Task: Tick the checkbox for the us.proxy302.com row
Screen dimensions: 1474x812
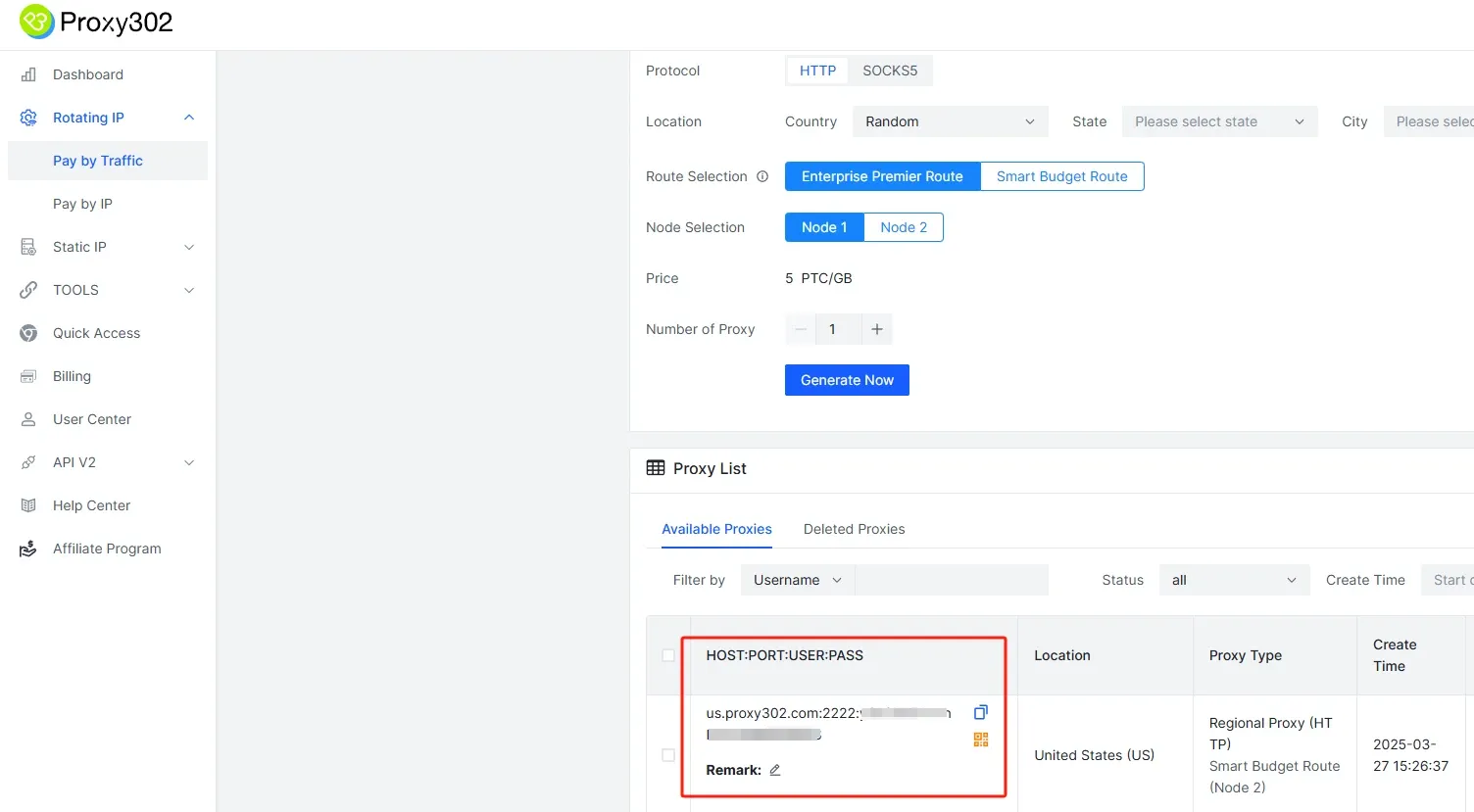Action: click(668, 755)
